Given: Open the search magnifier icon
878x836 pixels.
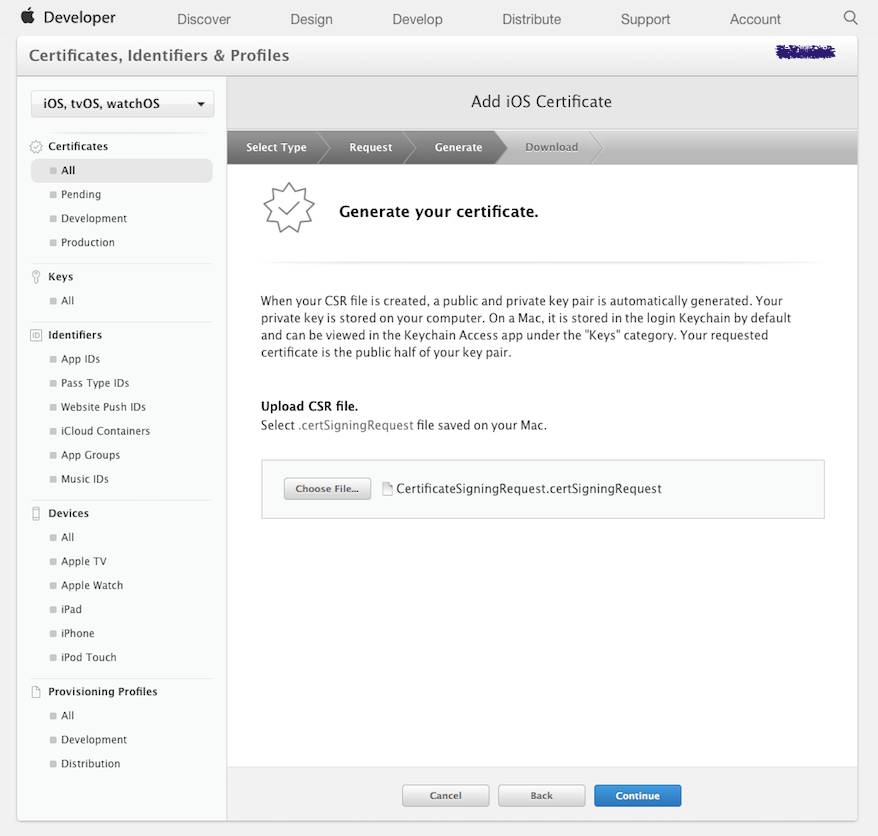Looking at the screenshot, I should tap(850, 17).
